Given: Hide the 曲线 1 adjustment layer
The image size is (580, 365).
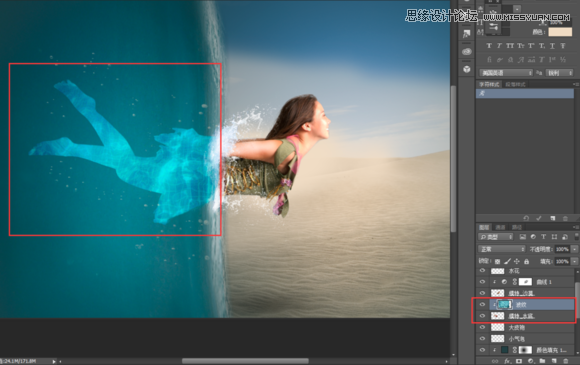Looking at the screenshot, I should pos(482,282).
